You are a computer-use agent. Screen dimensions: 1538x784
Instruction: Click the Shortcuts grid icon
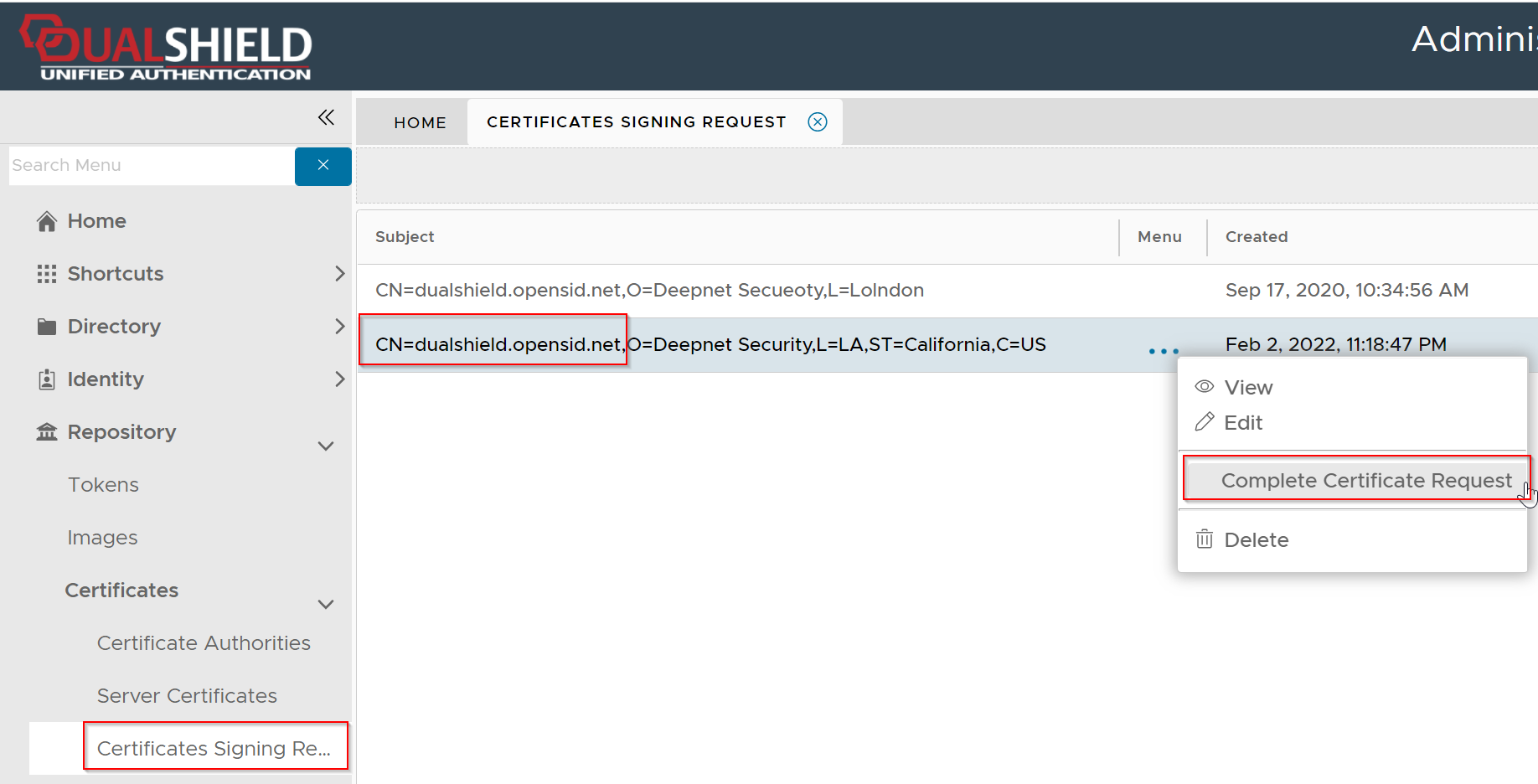[47, 274]
